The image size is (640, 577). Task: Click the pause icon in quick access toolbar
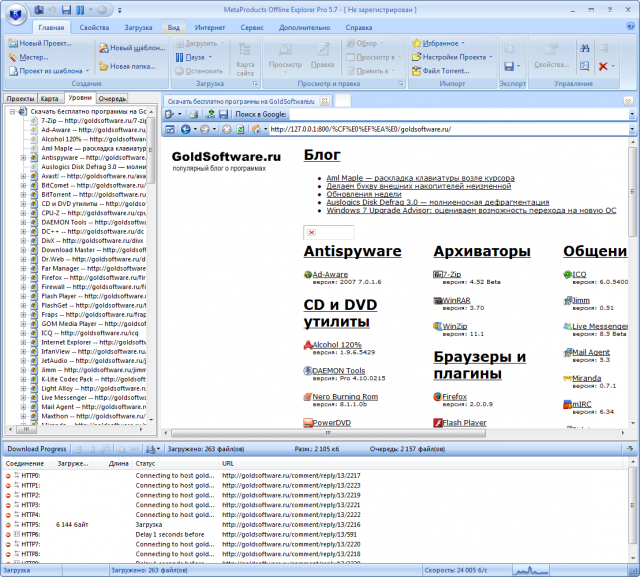pos(80,10)
